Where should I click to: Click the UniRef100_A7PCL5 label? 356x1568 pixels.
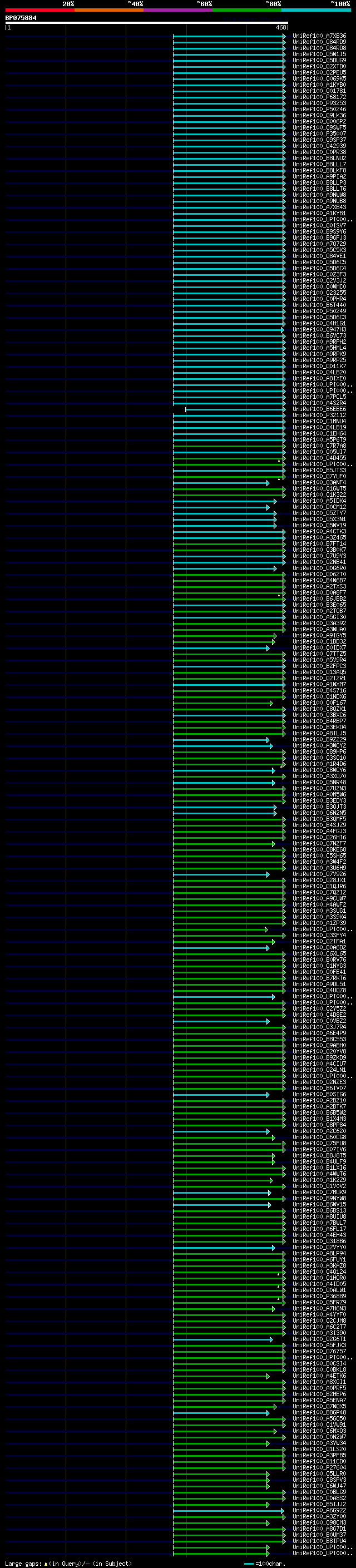pos(319,397)
